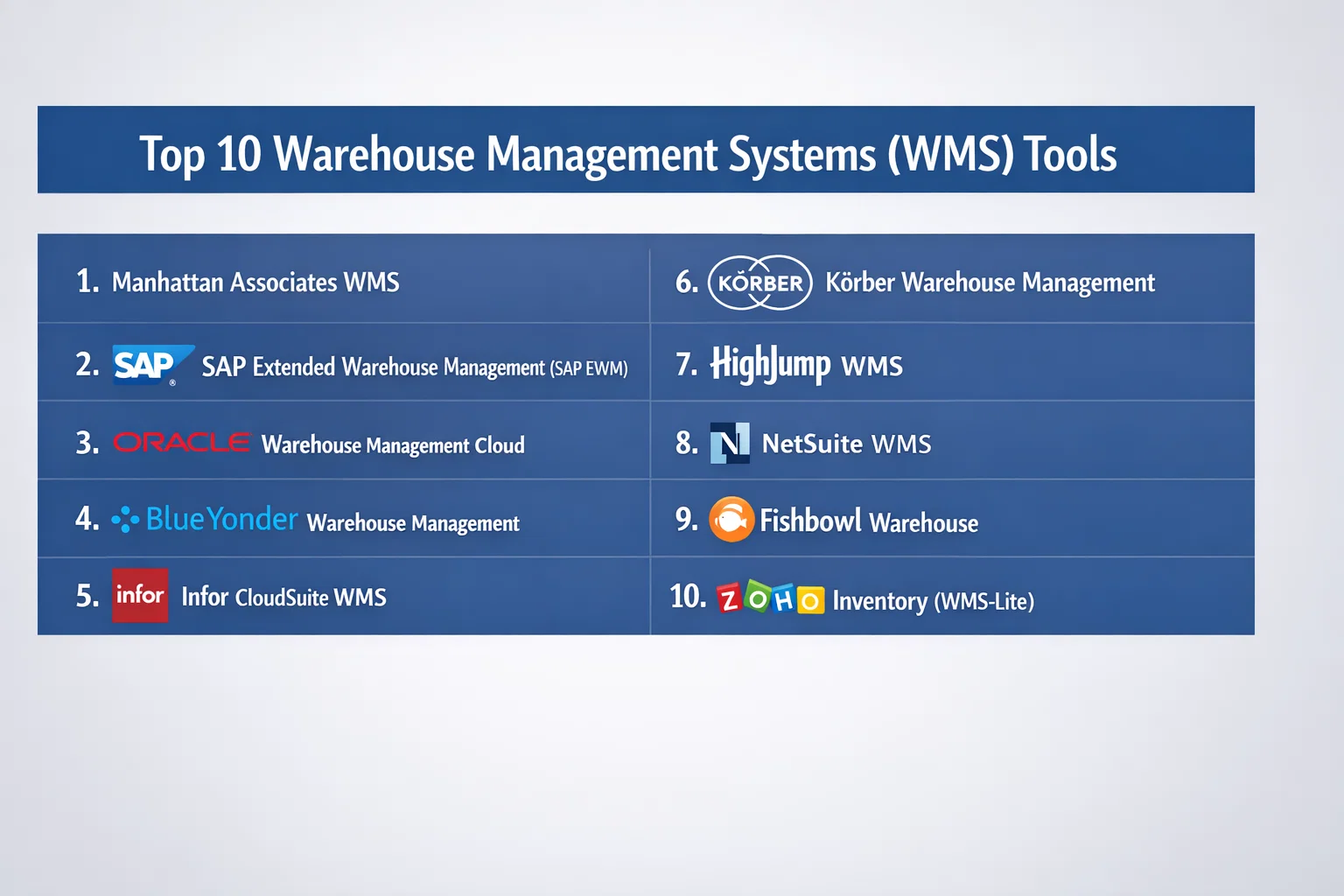This screenshot has width=1344, height=896.
Task: Click Körber Warehouse Management text
Action: pos(990,283)
